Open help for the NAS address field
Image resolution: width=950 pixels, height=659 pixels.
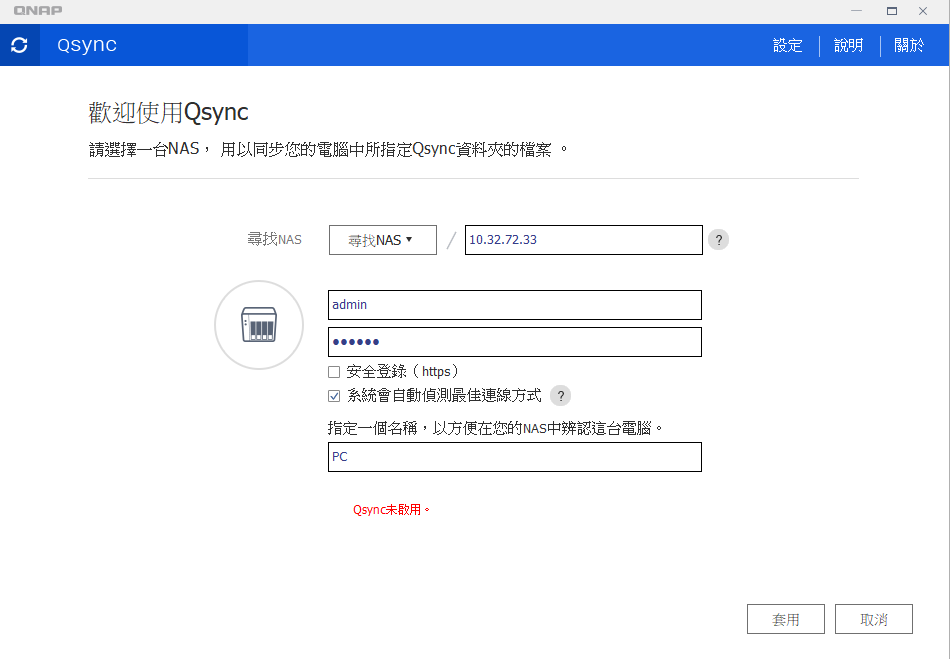[718, 239]
